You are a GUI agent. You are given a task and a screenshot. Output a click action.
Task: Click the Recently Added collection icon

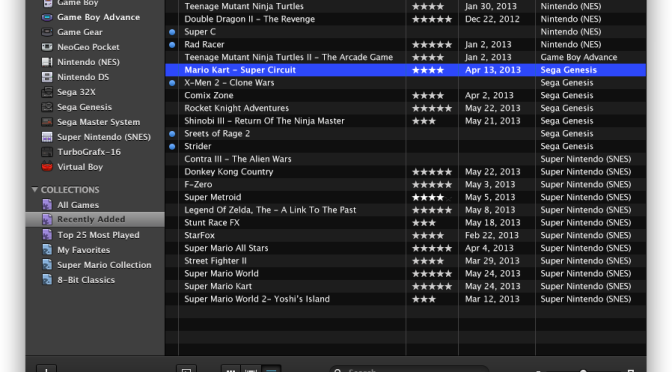47,219
